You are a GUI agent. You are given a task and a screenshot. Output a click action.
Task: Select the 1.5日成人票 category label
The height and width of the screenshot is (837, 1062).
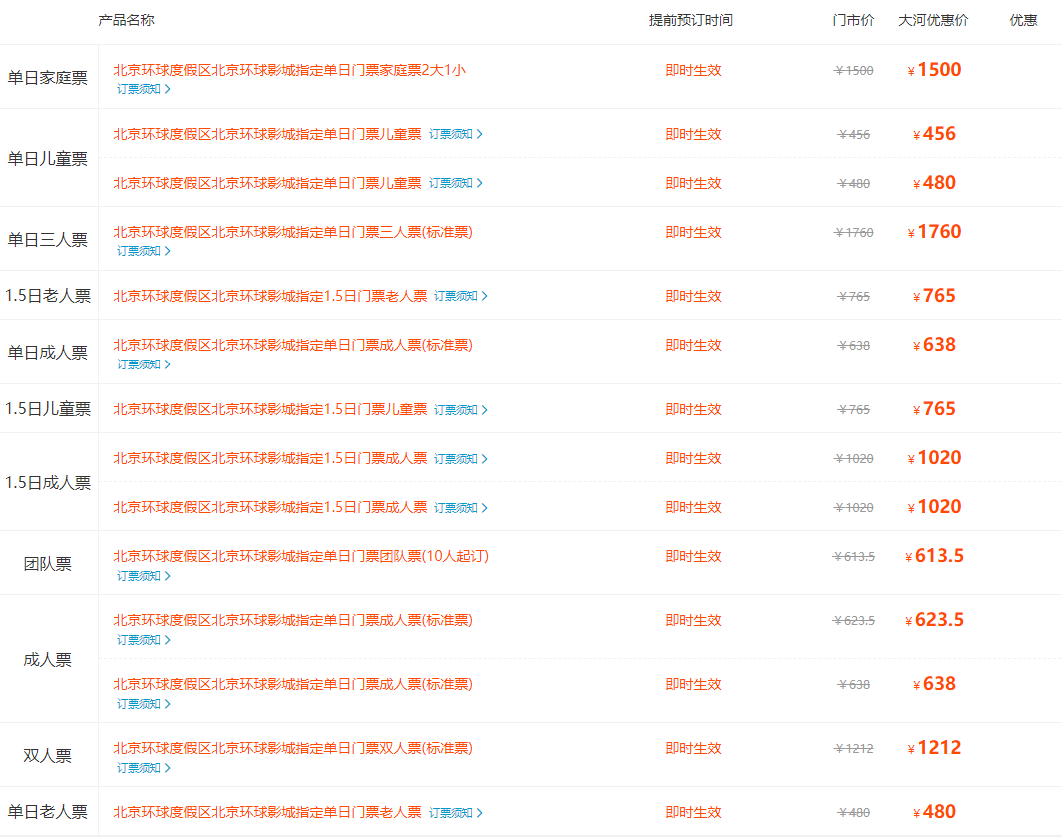tap(47, 483)
